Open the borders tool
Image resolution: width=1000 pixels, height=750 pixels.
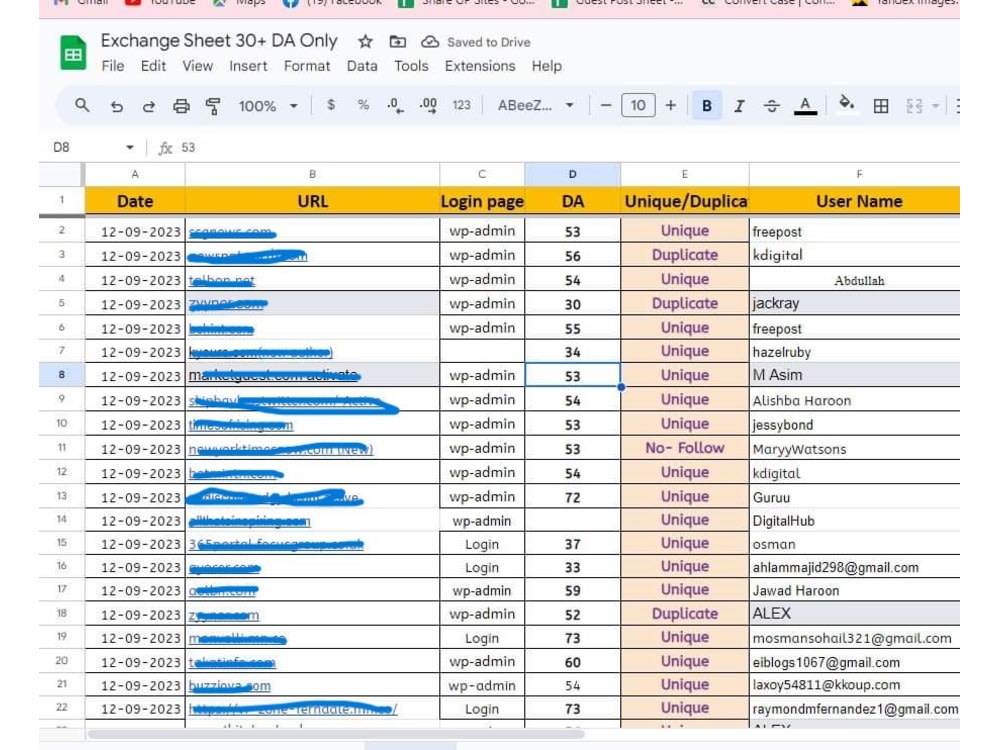(x=881, y=106)
